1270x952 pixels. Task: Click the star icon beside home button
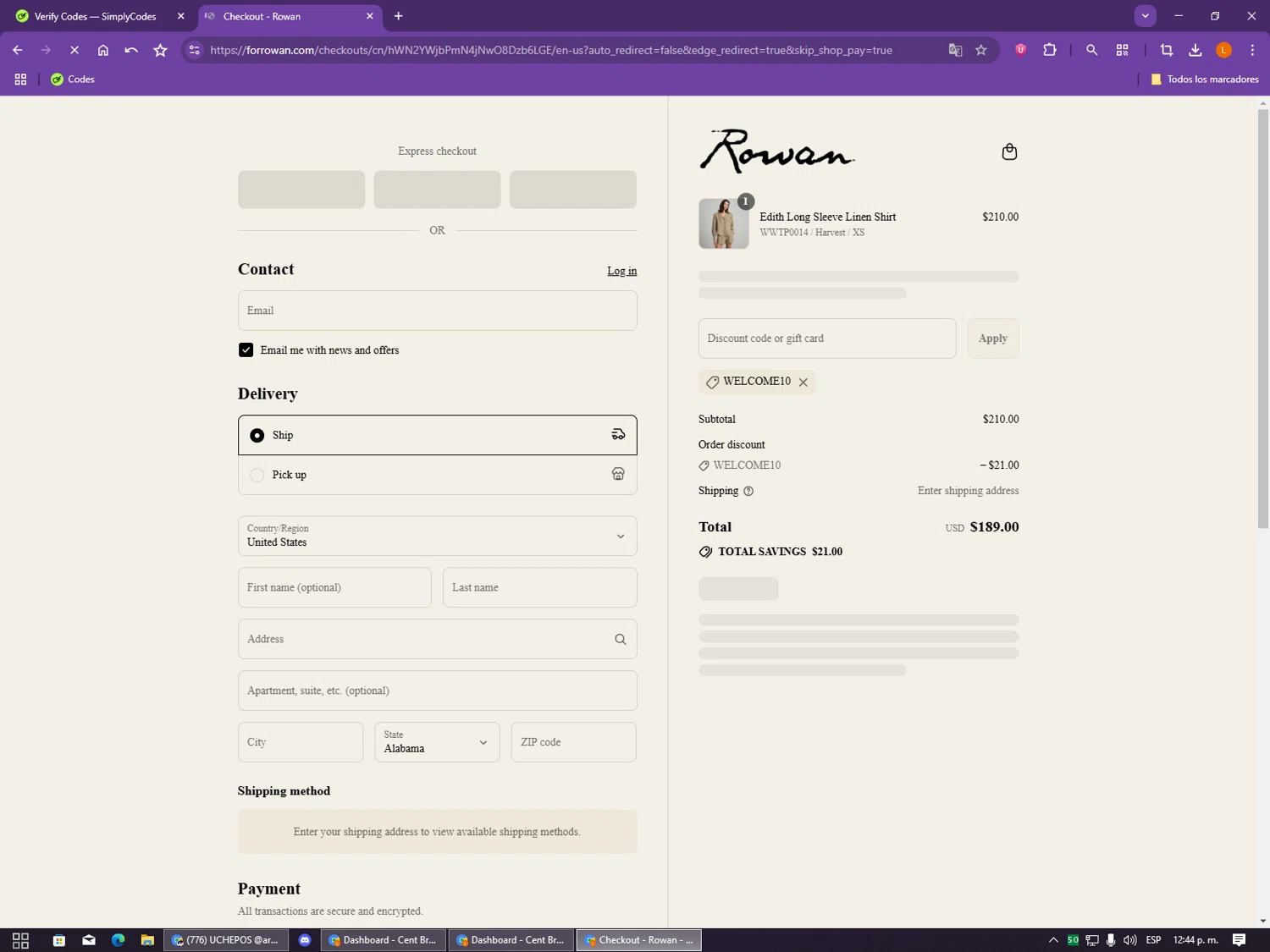[x=160, y=50]
